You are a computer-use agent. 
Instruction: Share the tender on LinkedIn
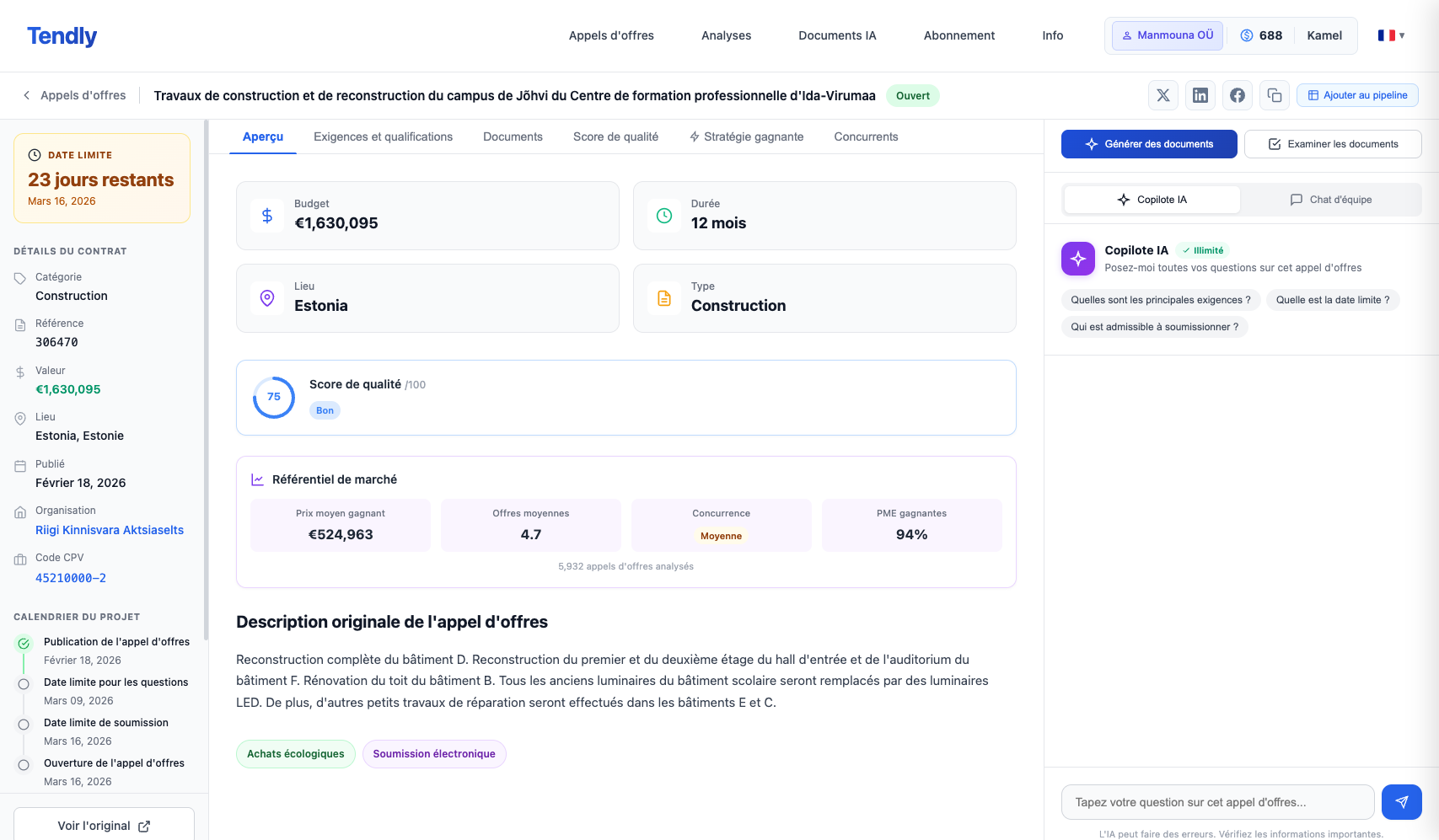1200,95
